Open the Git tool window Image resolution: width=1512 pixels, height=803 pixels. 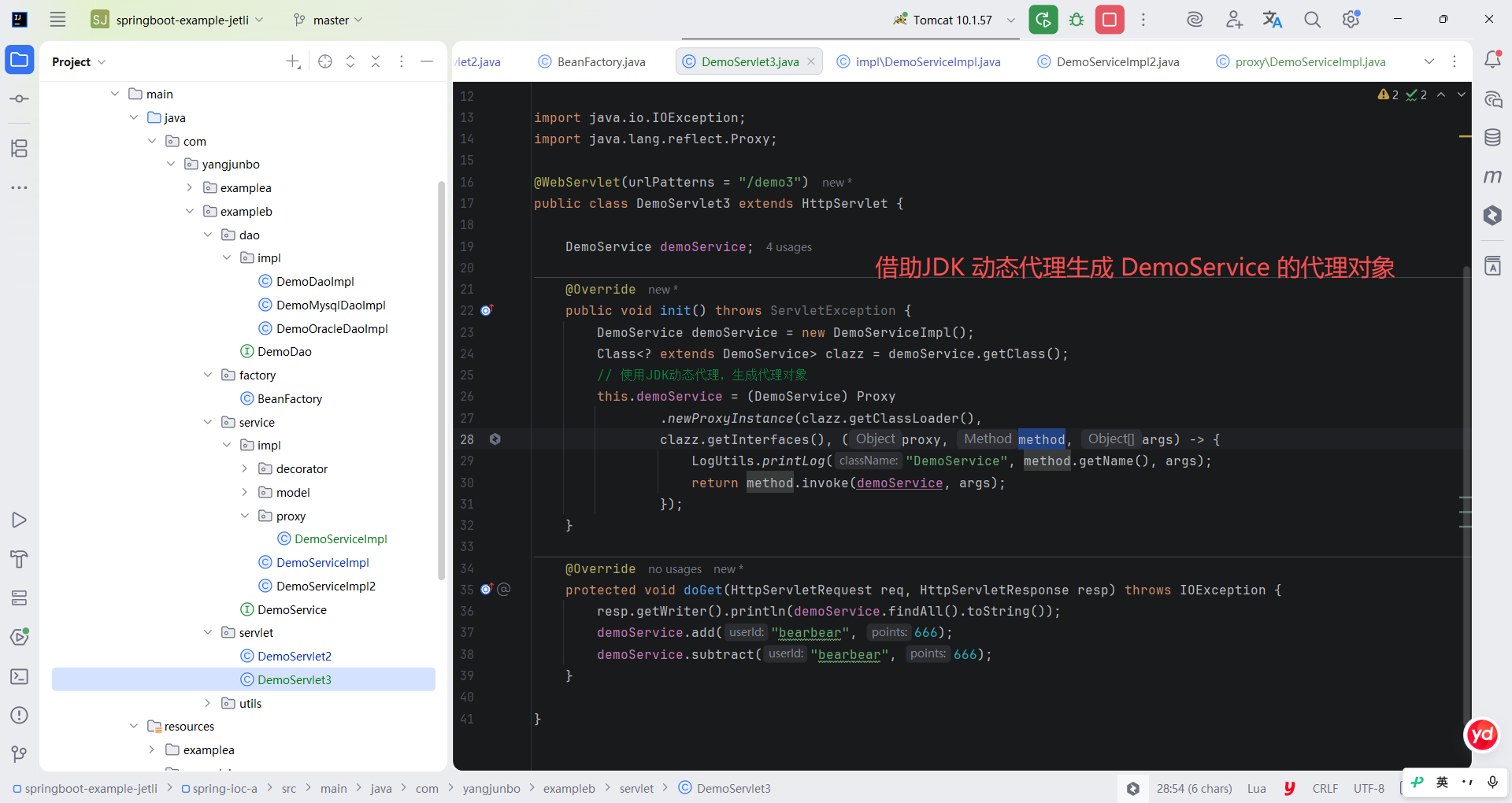click(x=20, y=754)
